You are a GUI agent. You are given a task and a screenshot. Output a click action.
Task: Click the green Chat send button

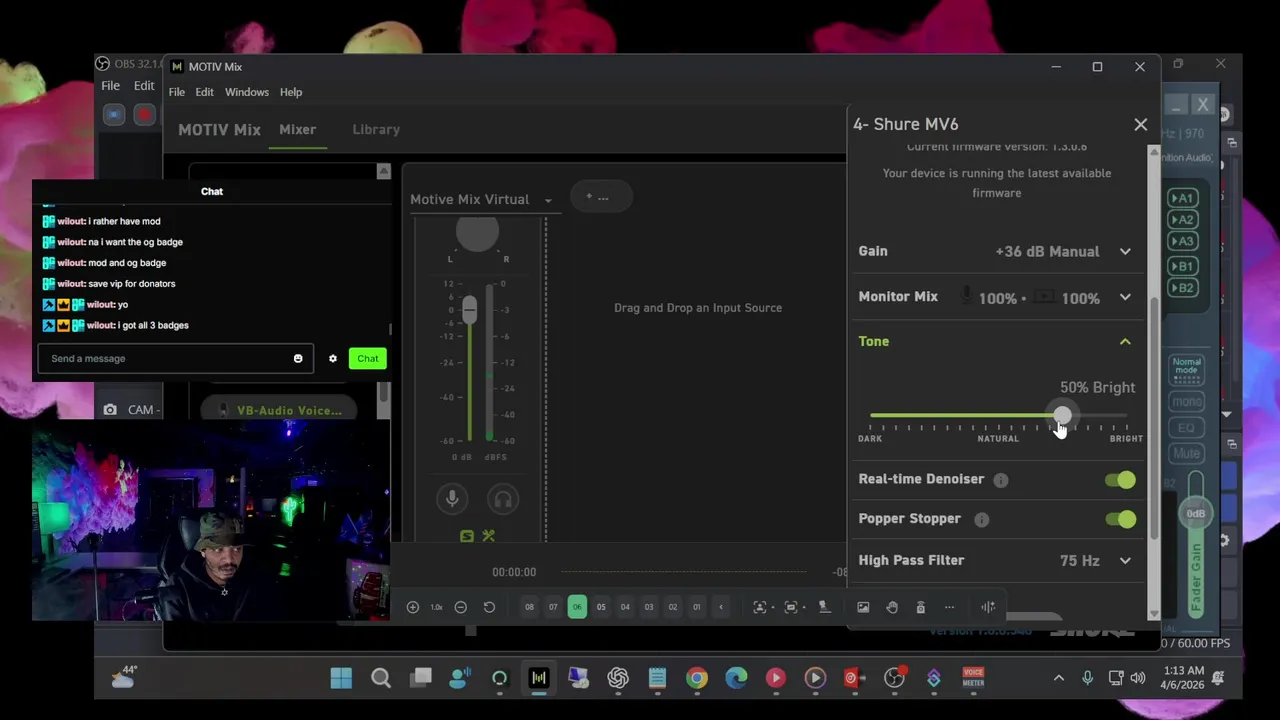point(368,359)
